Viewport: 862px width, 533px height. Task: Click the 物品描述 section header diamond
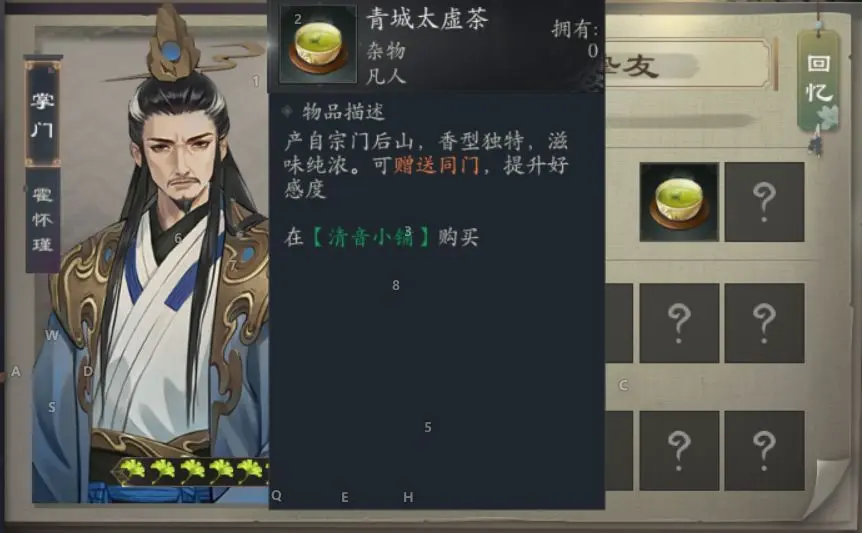[x=286, y=112]
